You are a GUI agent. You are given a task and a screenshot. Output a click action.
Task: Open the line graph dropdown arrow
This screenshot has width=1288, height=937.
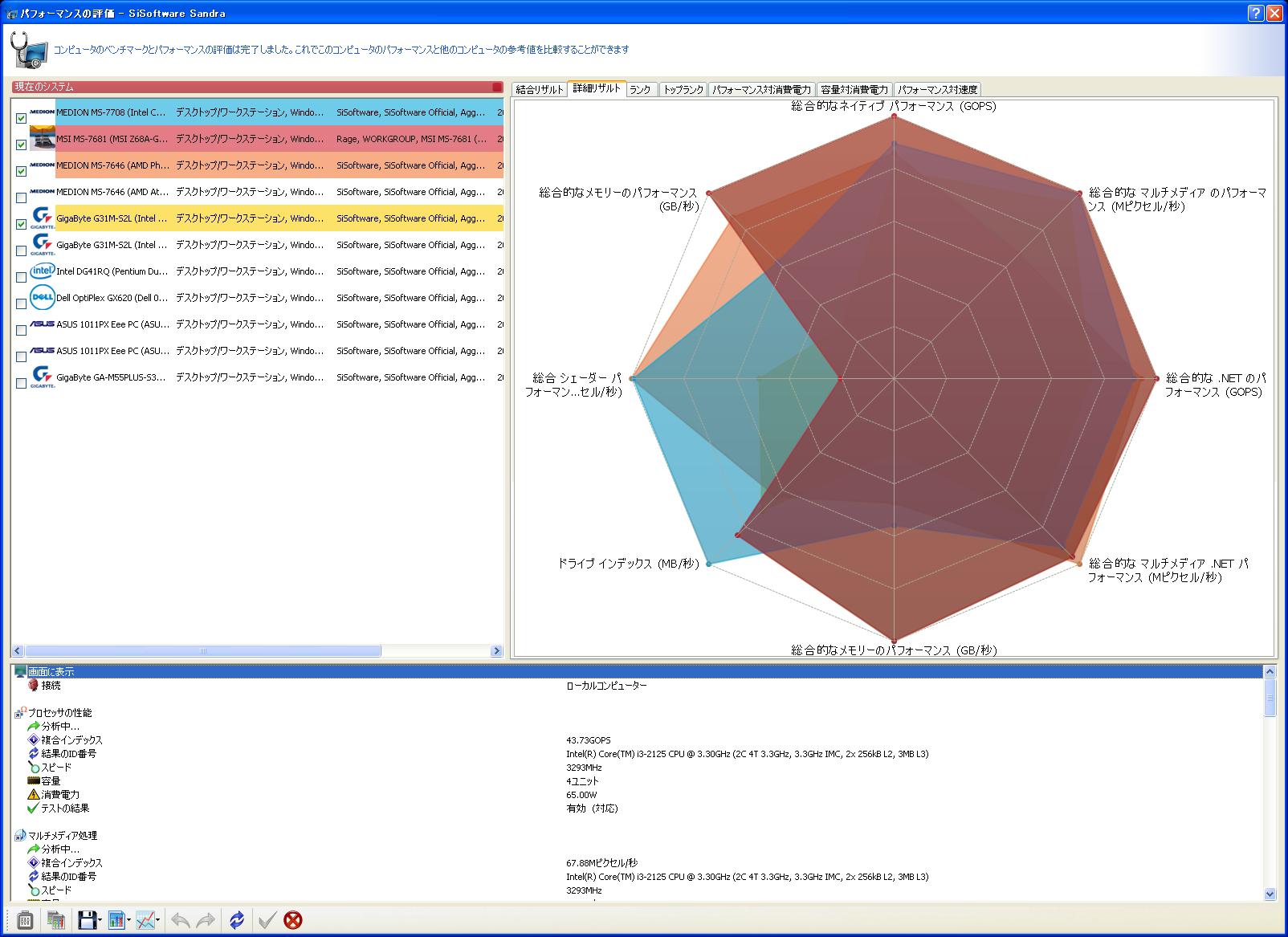[x=158, y=921]
